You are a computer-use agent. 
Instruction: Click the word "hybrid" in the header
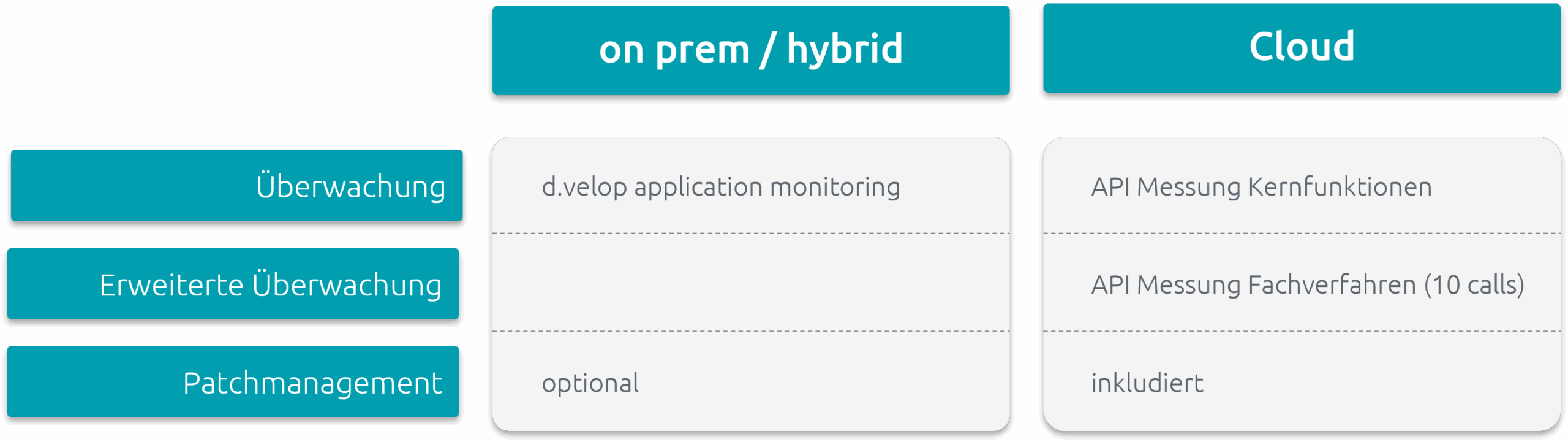tap(844, 48)
